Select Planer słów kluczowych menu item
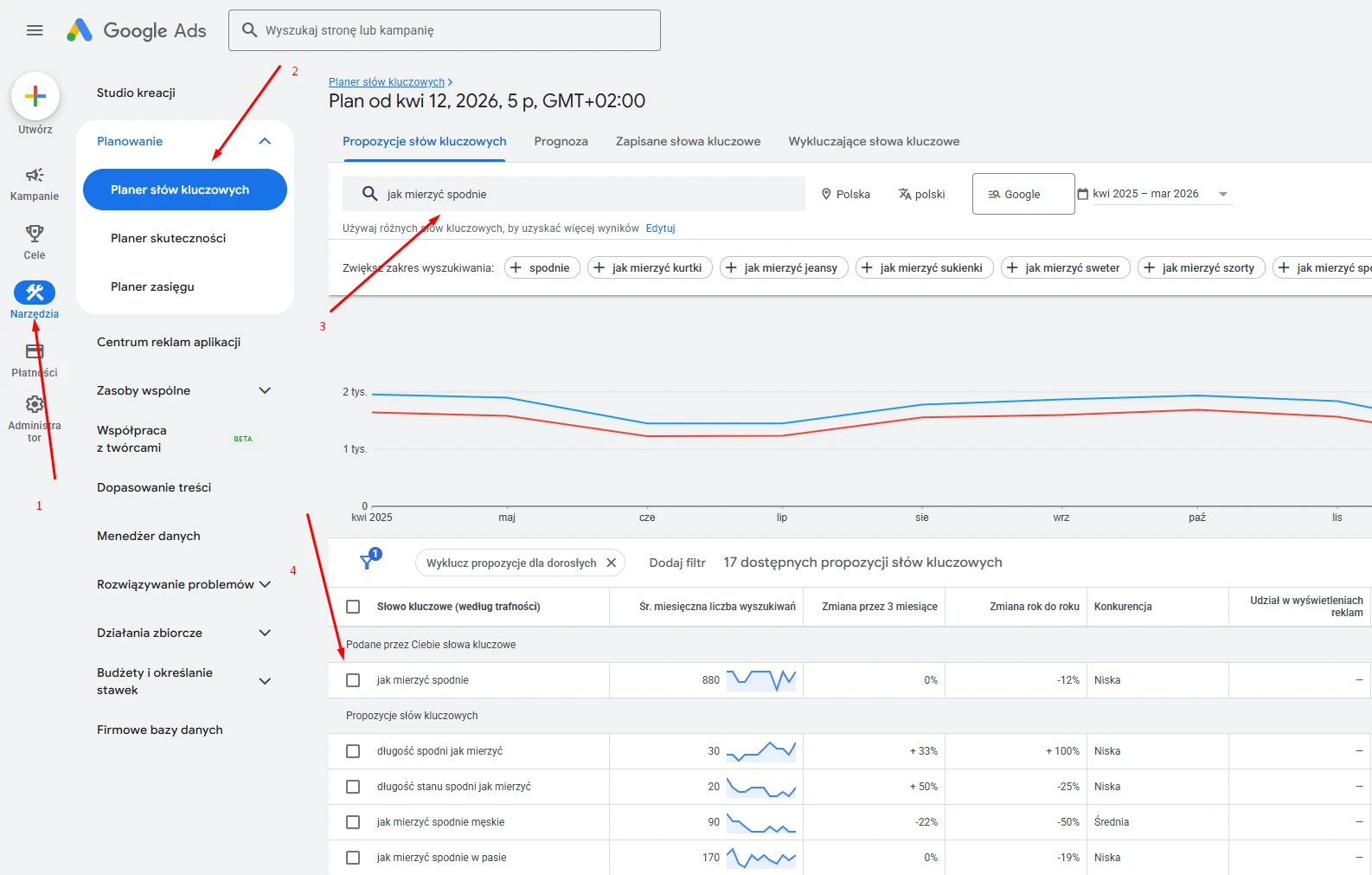Screen dimensions: 1372x875 click(185, 190)
